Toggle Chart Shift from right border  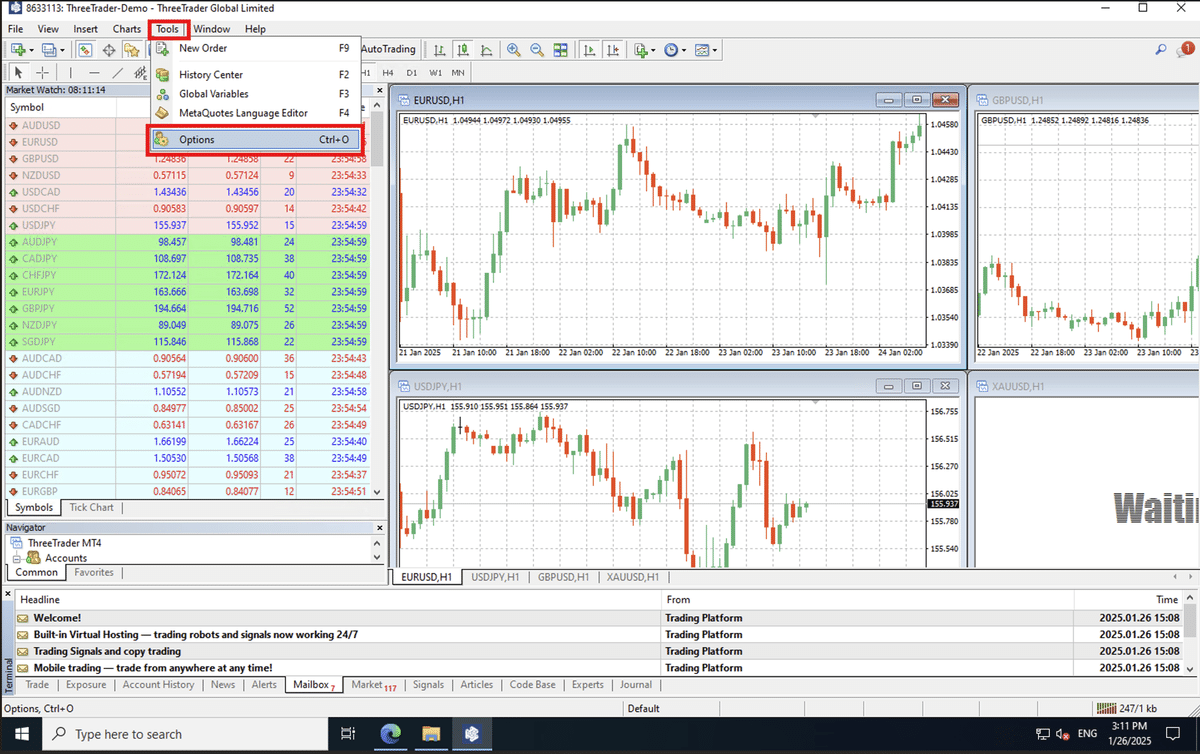[614, 49]
